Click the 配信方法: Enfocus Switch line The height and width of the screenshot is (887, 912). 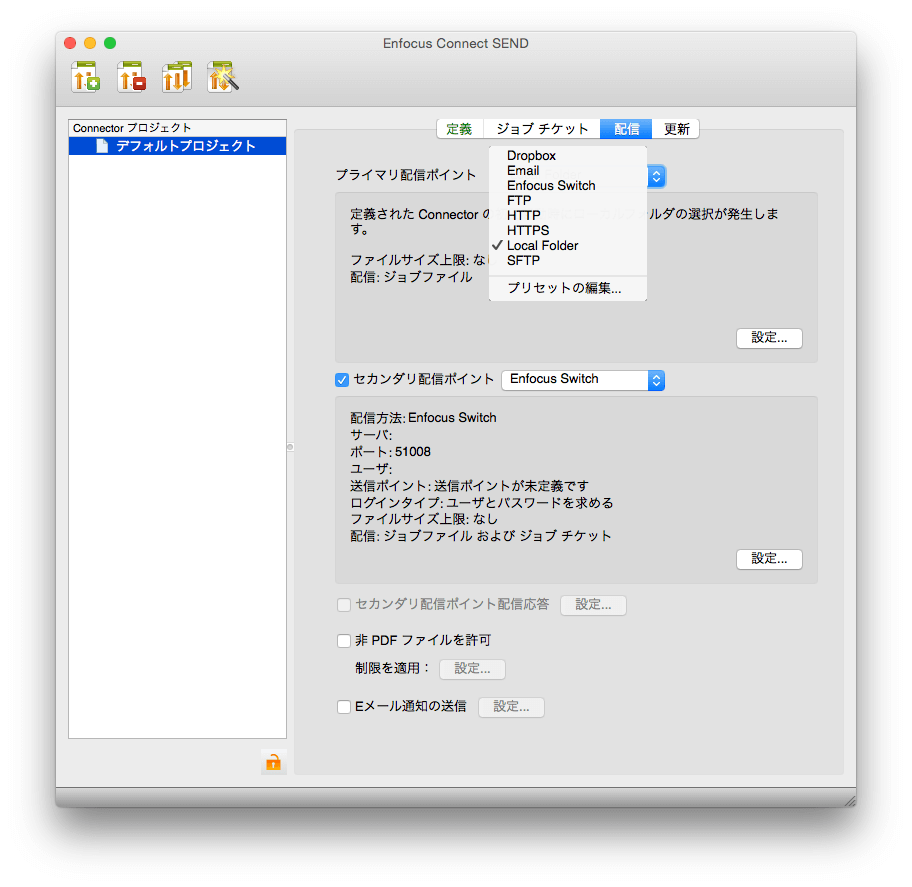pyautogui.click(x=423, y=418)
